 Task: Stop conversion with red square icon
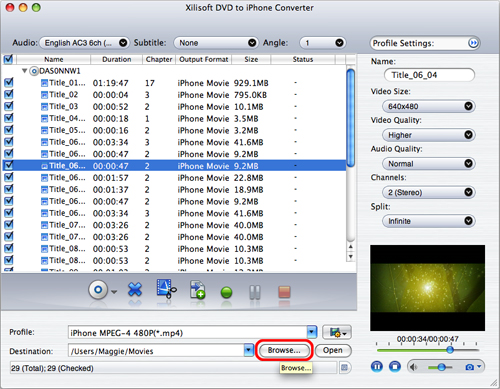(284, 292)
